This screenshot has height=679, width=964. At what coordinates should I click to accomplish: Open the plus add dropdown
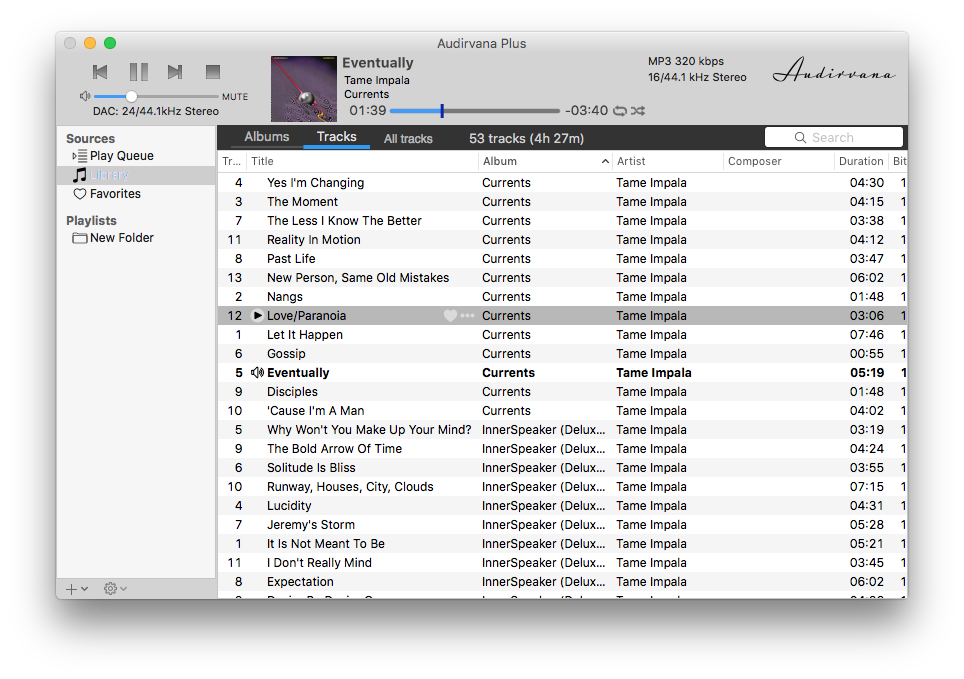[x=77, y=589]
